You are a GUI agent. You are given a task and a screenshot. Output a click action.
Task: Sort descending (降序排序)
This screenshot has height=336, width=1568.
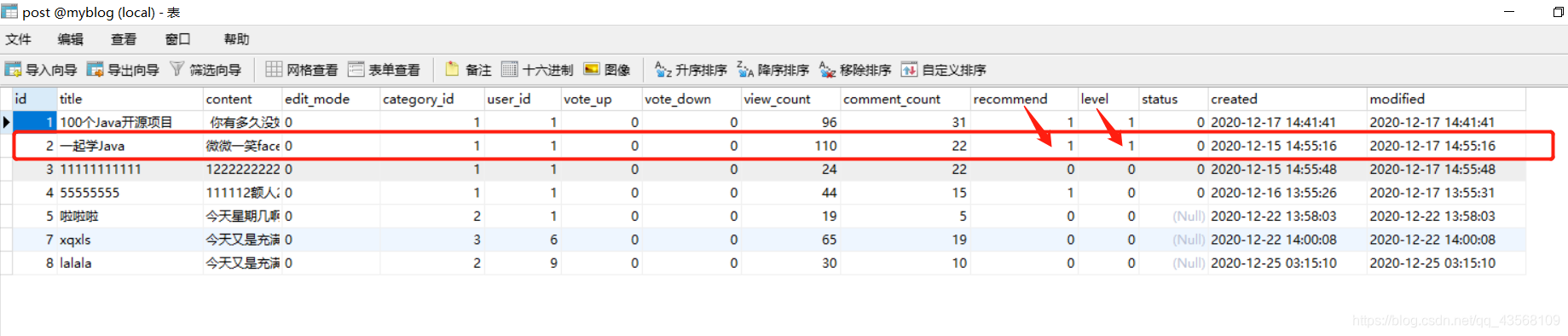click(772, 70)
